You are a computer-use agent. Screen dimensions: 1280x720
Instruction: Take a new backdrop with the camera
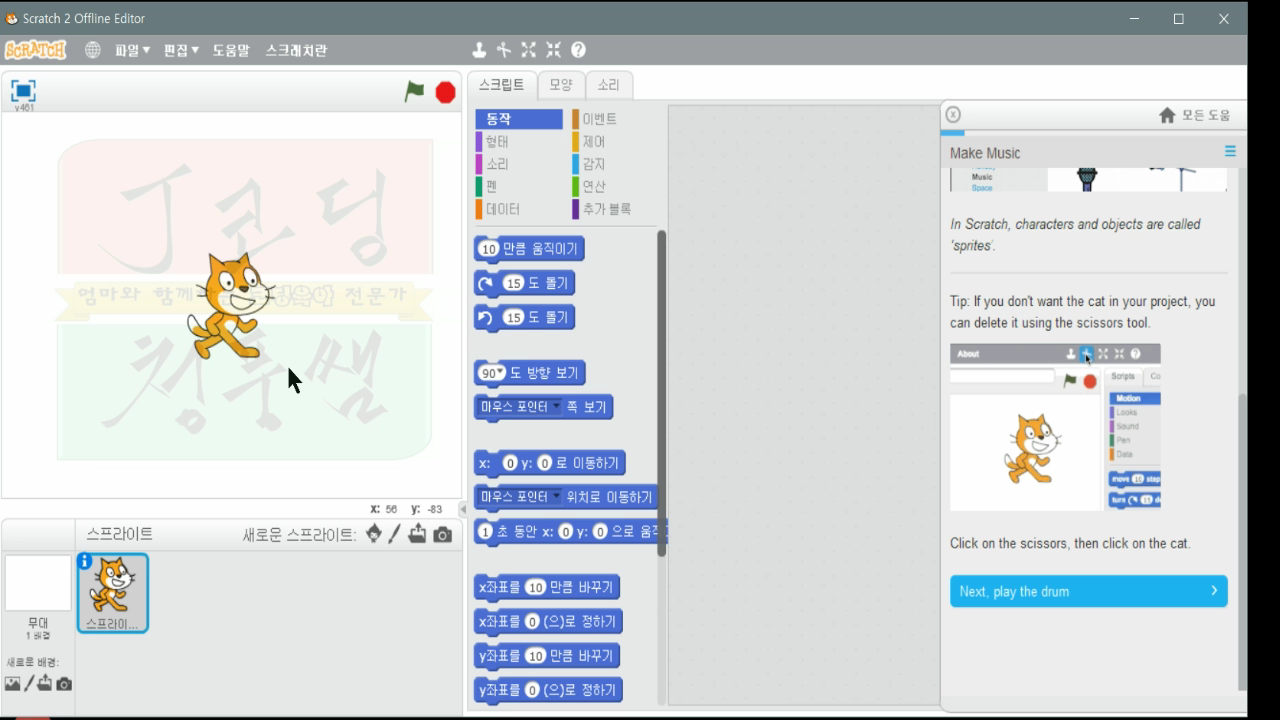point(64,684)
